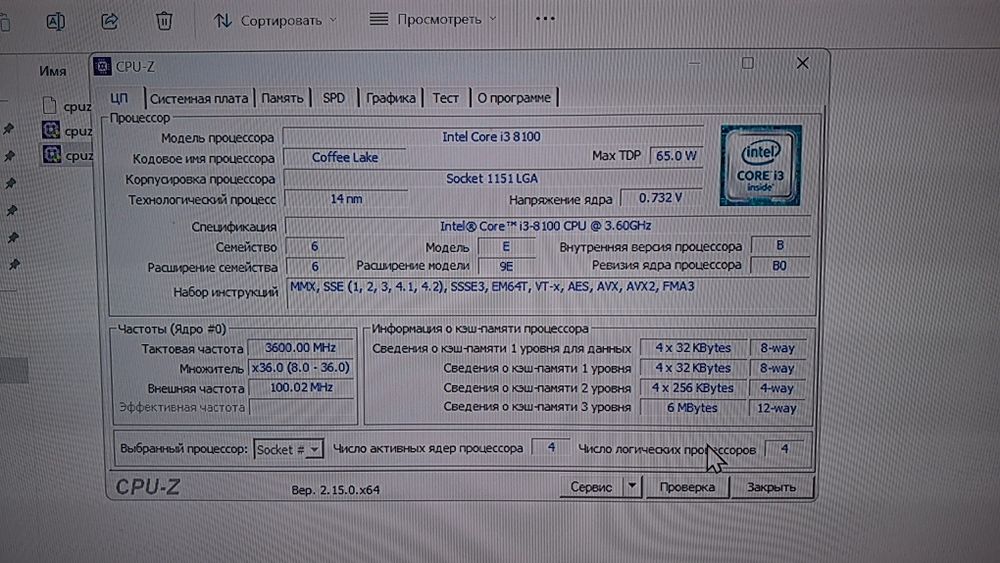Click the rename icon in Explorer toolbar
Screen dimensions: 1000x563
tap(55, 21)
